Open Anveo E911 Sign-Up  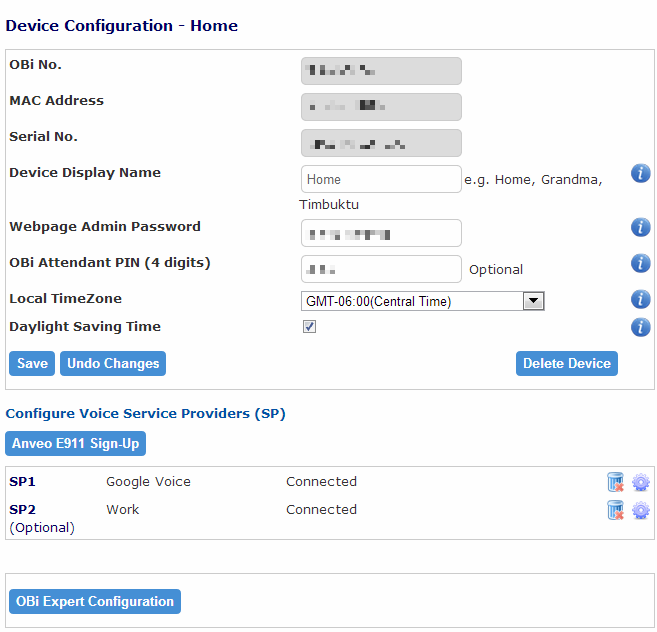76,443
